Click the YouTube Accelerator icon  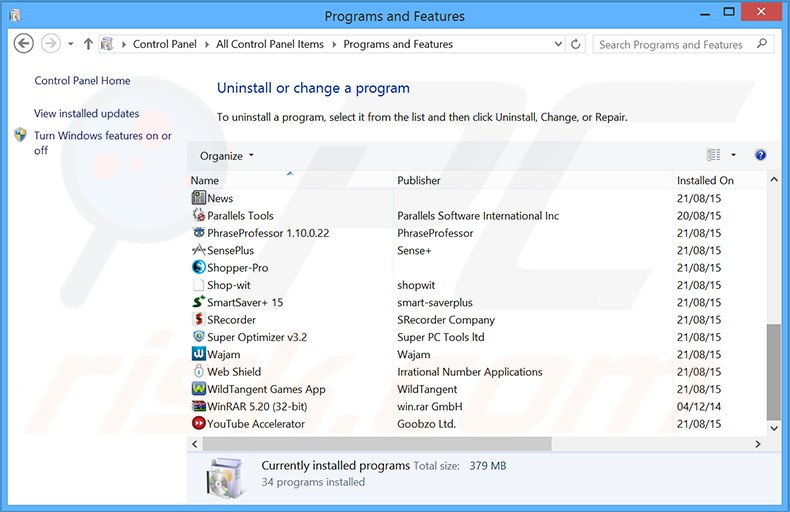pos(199,423)
